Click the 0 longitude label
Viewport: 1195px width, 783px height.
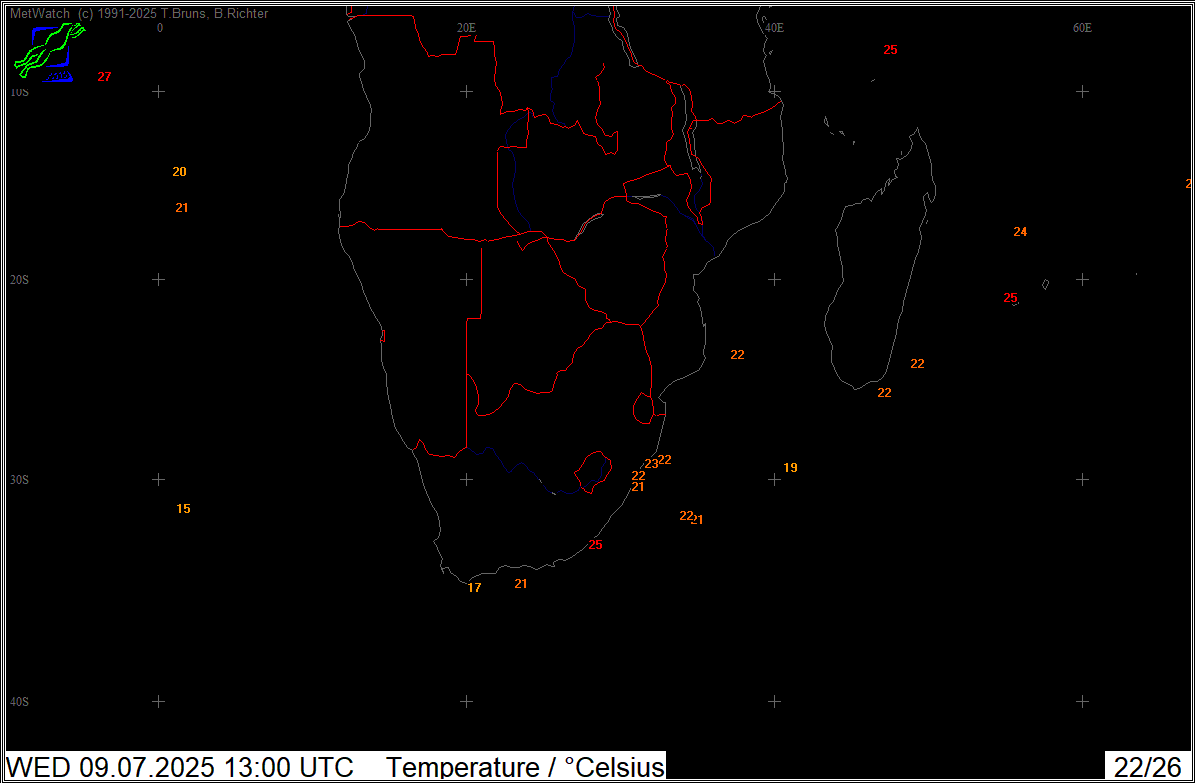pos(159,28)
